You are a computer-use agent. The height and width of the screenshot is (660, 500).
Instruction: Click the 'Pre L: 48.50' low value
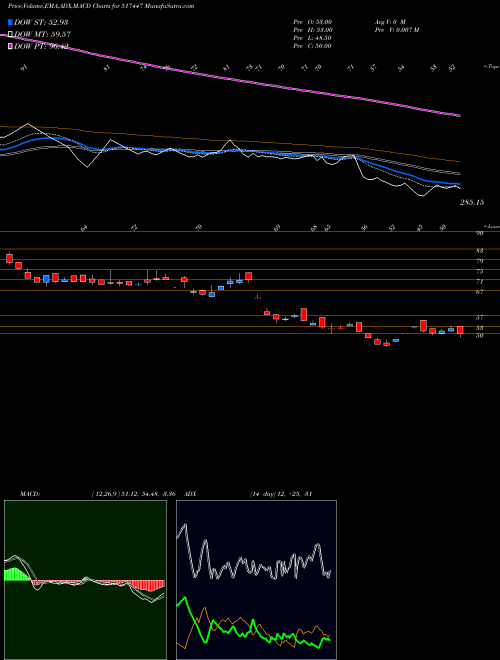pyautogui.click(x=313, y=38)
